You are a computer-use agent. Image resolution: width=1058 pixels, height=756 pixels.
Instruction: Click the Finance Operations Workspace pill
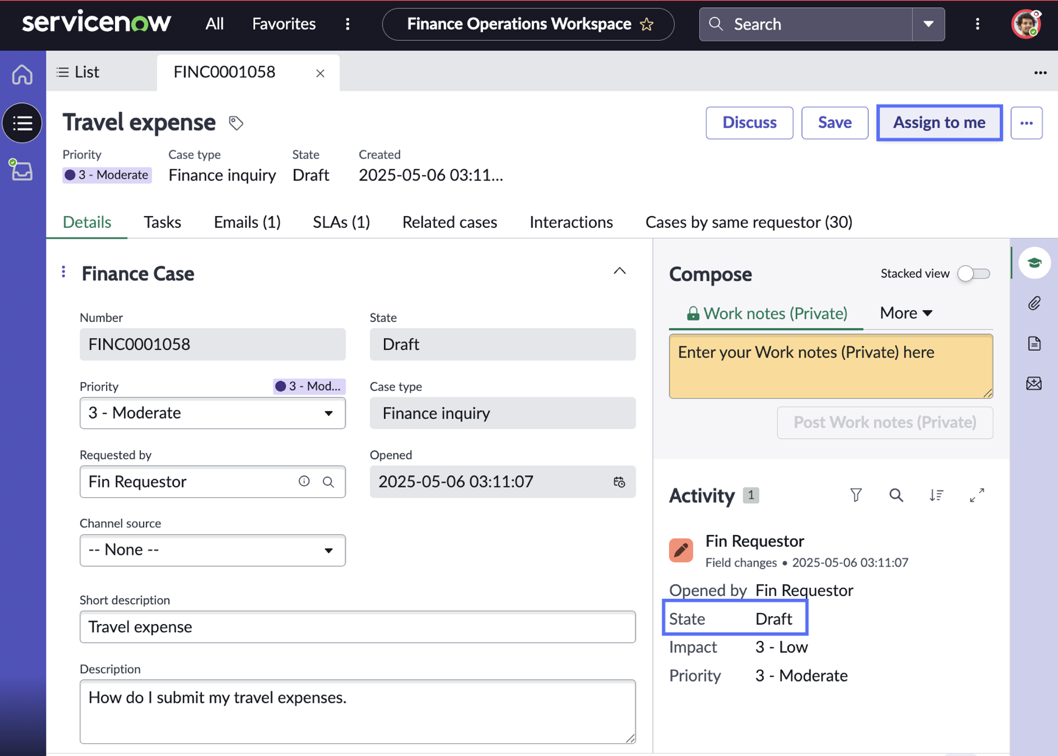(528, 24)
